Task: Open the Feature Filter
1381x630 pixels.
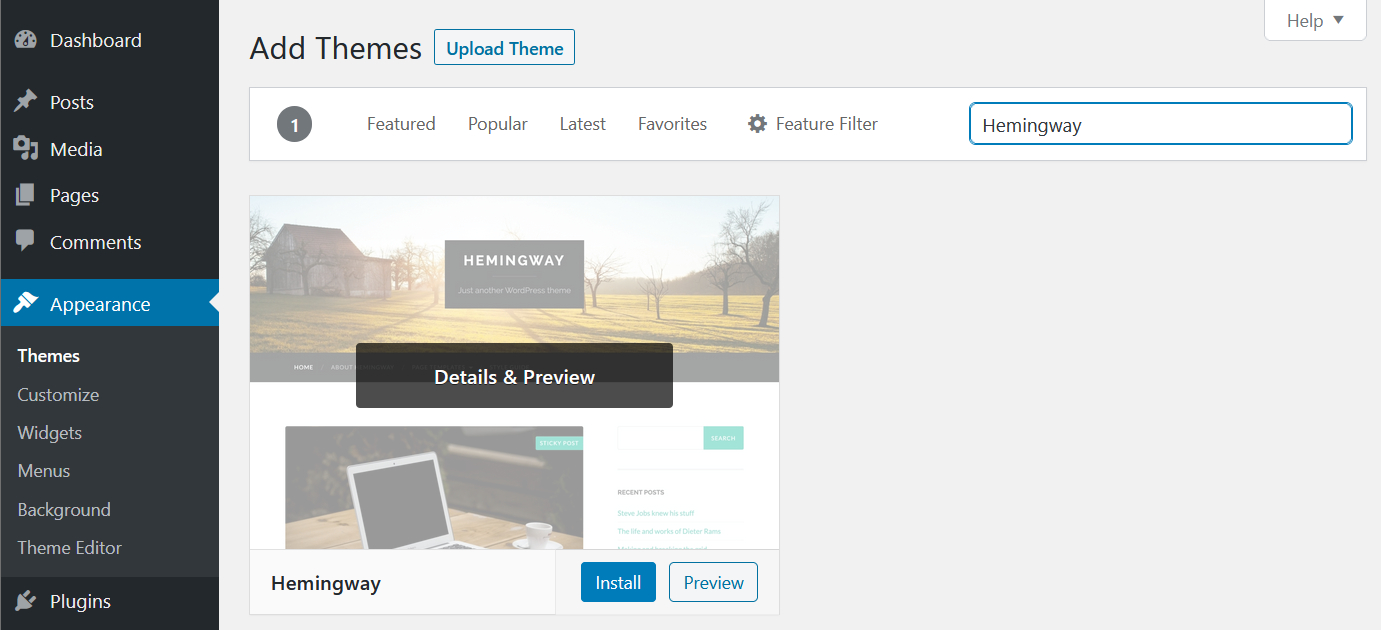Action: (x=813, y=124)
